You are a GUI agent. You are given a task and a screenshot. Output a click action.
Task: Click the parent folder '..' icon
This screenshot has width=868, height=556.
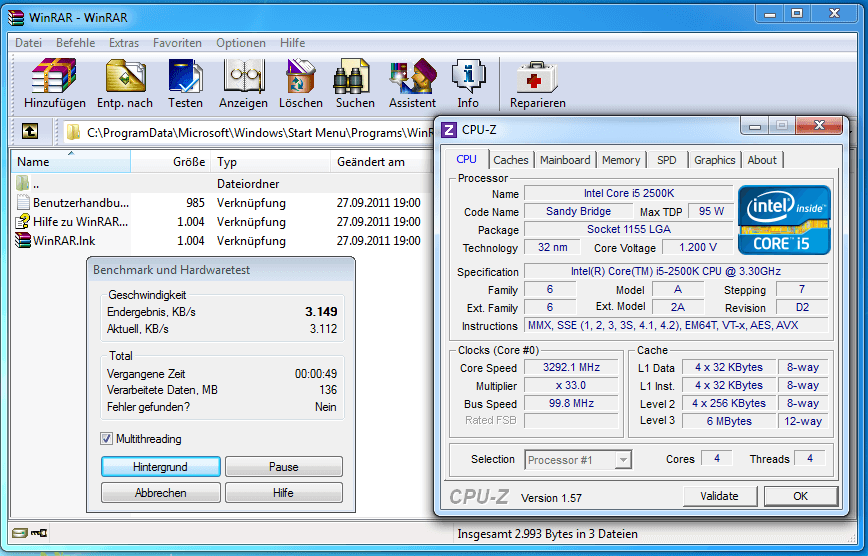(23, 183)
